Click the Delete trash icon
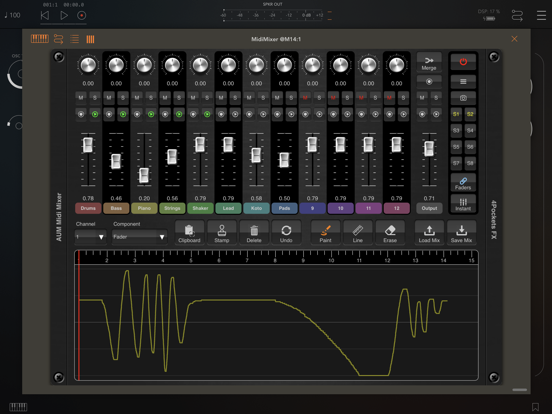Screen dimensions: 552x414 254,233
